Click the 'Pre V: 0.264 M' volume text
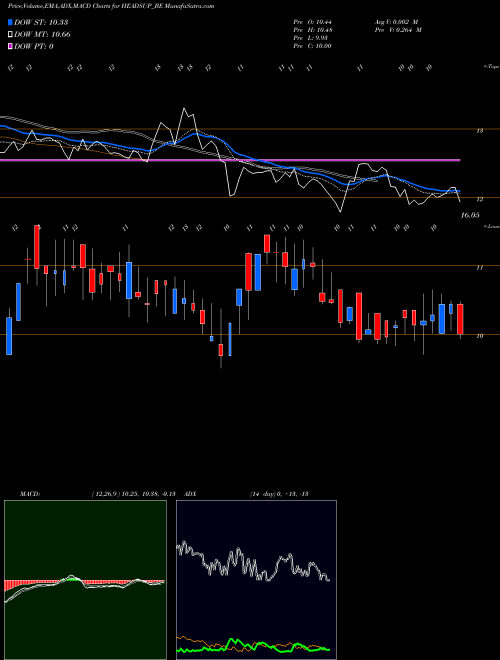 click(x=398, y=30)
